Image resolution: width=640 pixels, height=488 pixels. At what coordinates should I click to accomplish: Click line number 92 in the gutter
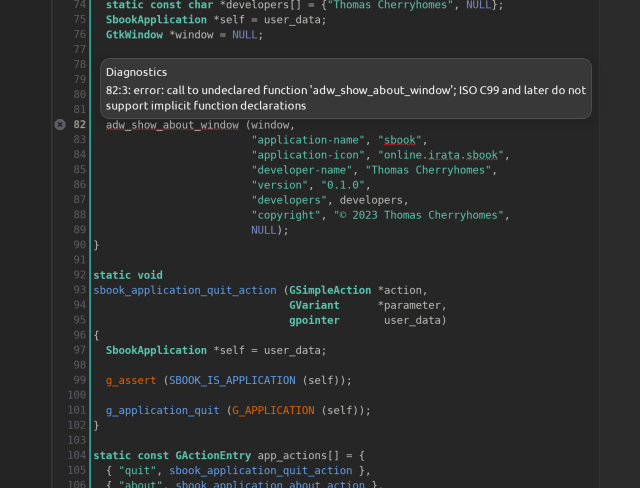click(x=80, y=275)
